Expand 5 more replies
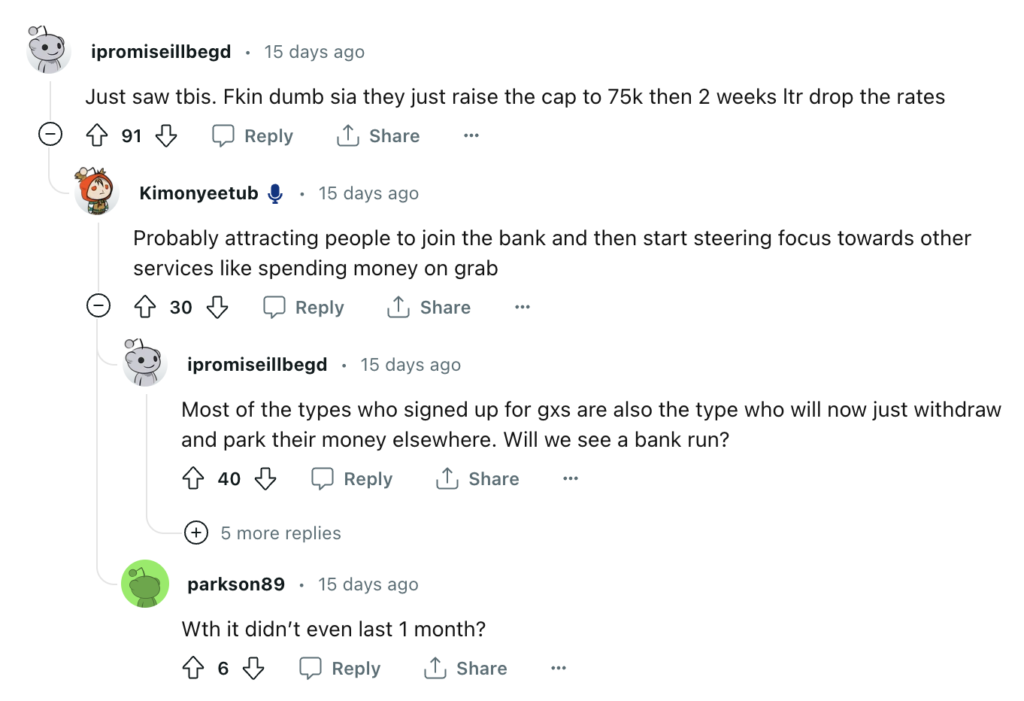Image resolution: width=1024 pixels, height=701 pixels. tap(263, 533)
